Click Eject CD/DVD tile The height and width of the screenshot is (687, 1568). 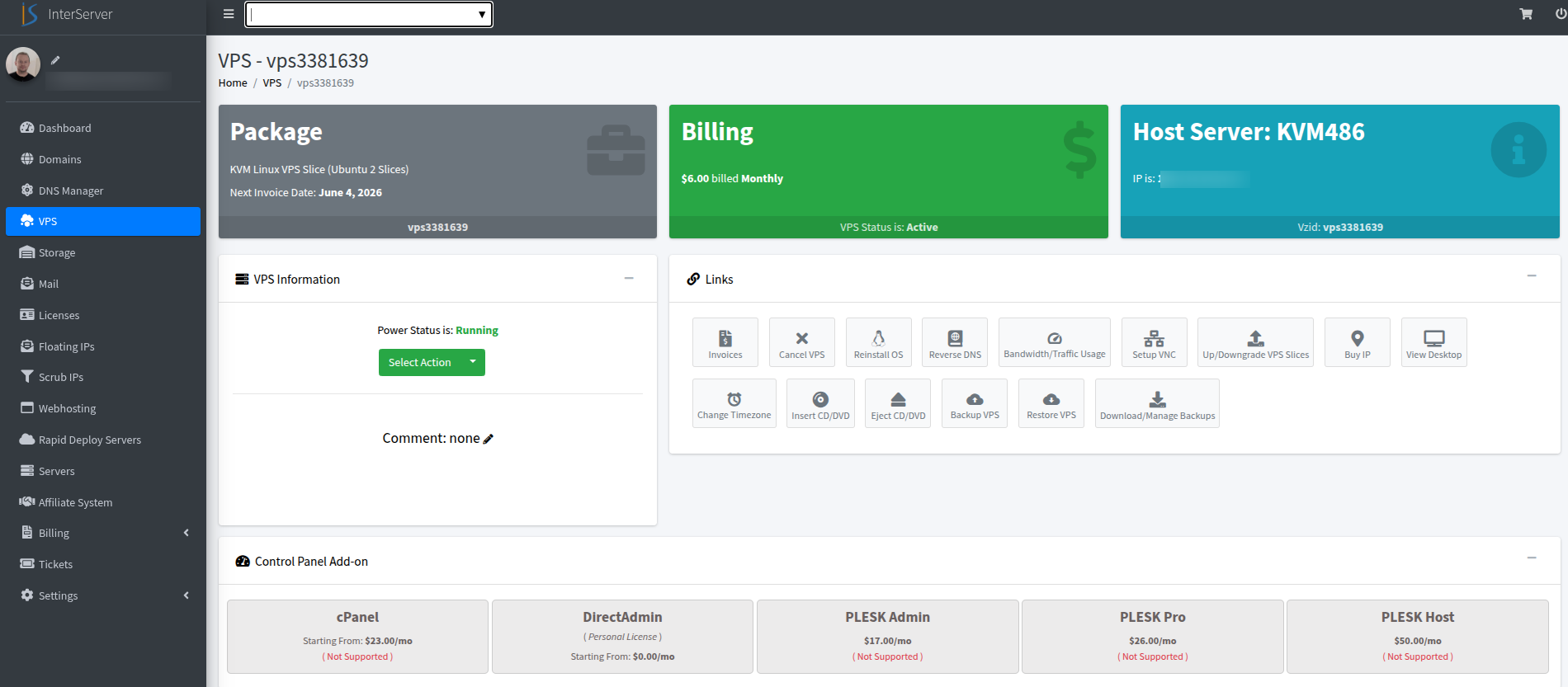coord(898,403)
